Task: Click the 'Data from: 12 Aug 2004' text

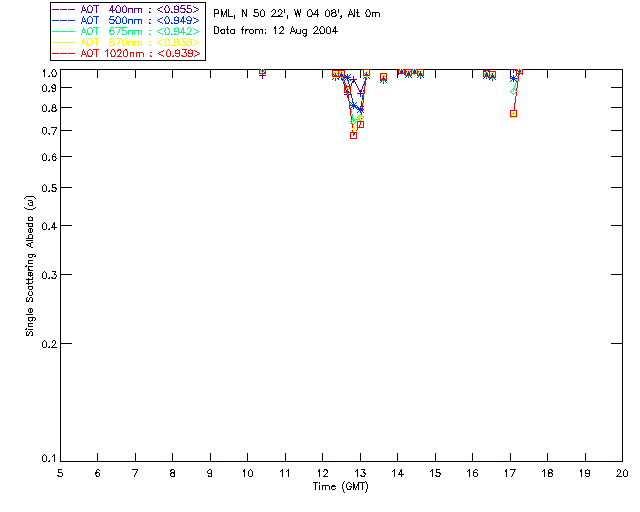Action: [276, 31]
